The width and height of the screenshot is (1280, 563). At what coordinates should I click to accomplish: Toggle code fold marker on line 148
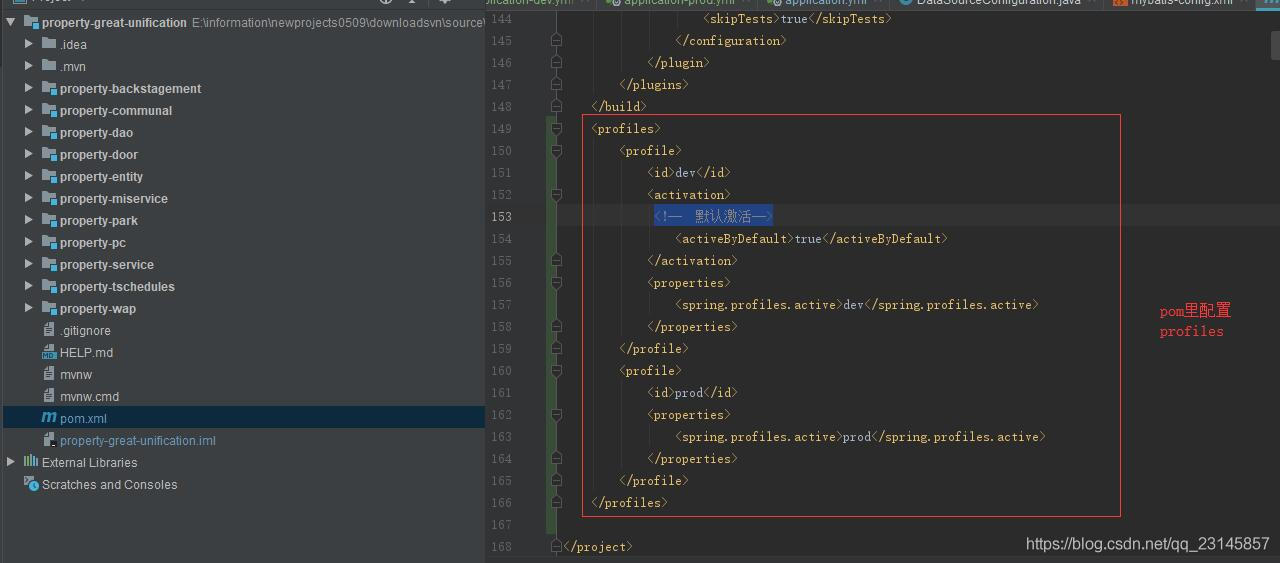click(x=556, y=106)
